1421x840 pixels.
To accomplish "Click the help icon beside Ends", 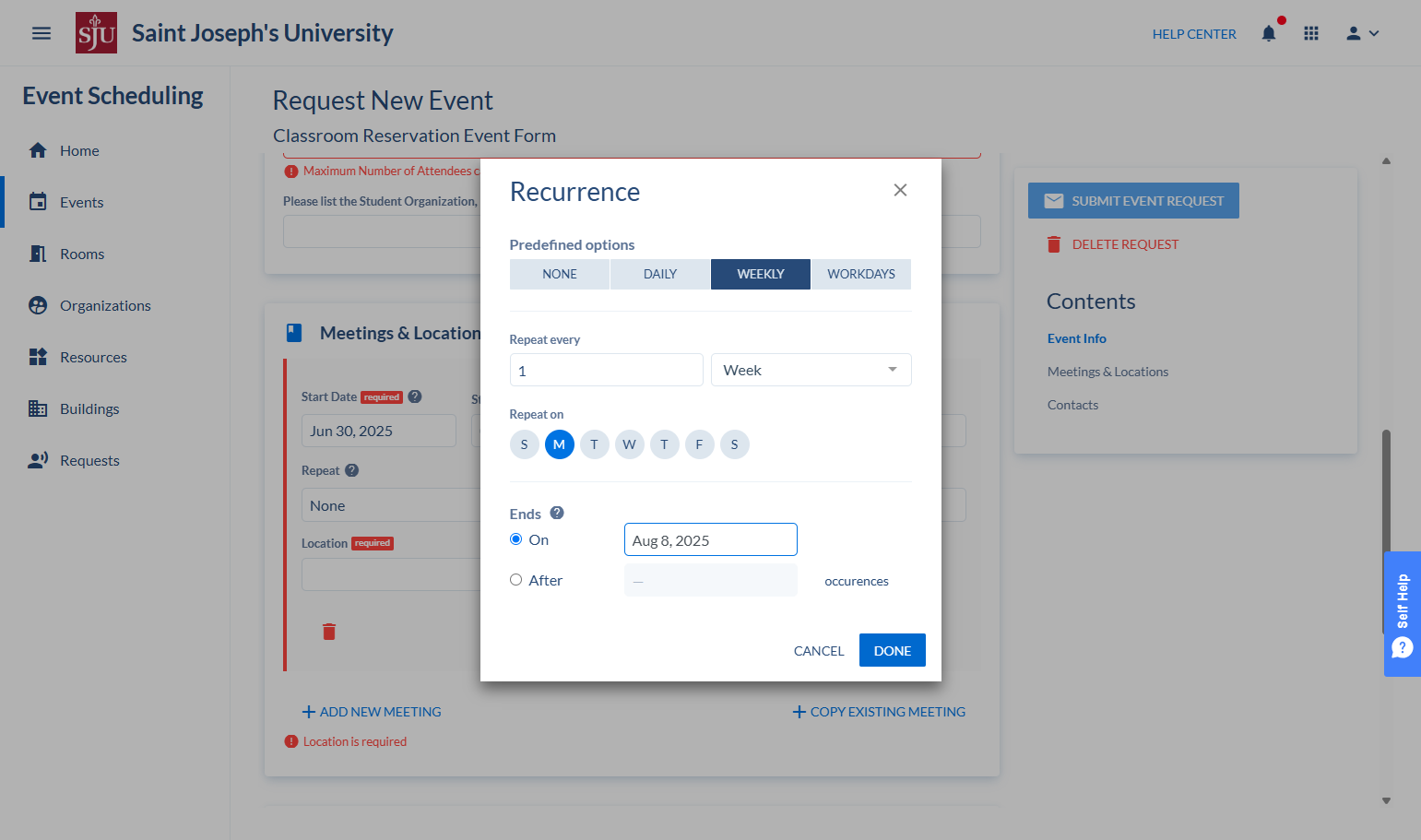I will click(x=557, y=513).
